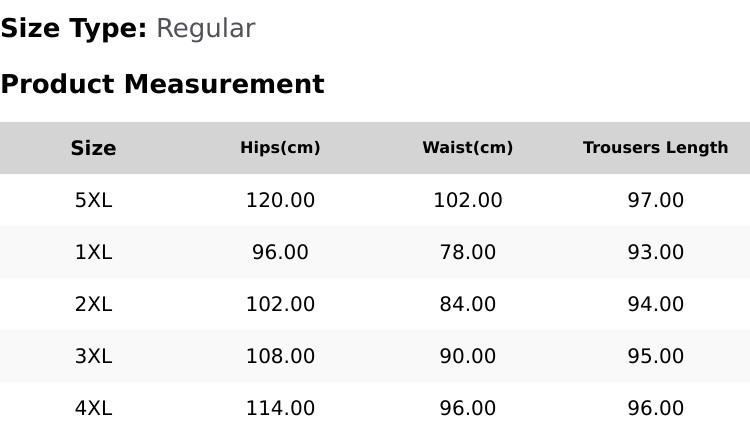750x434 pixels.
Task: Click the 108.00 hips value
Action: pyautogui.click(x=280, y=356)
